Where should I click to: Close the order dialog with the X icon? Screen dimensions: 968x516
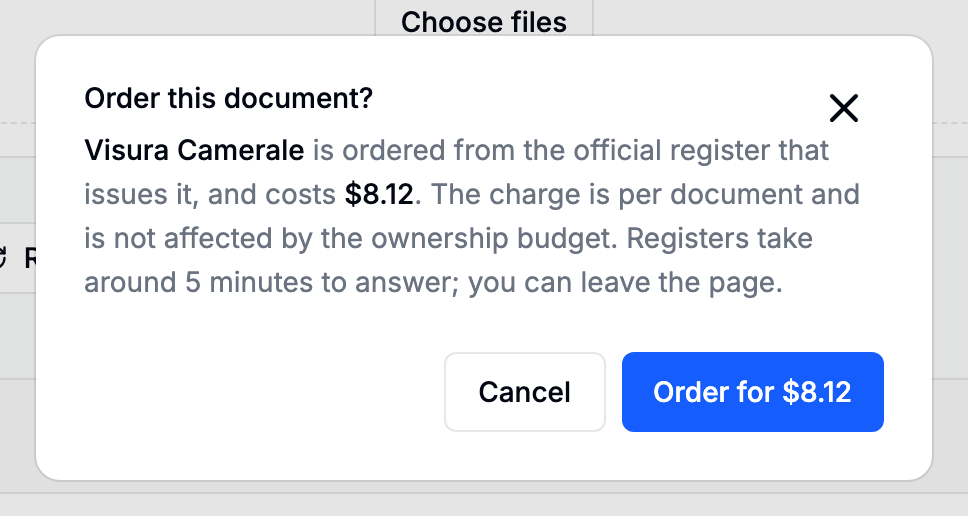click(843, 109)
